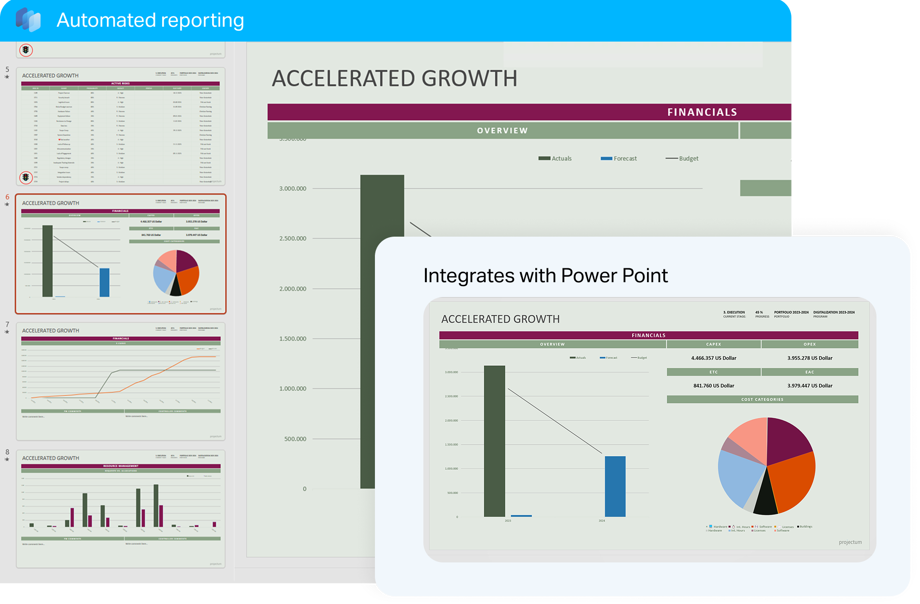Open slide 8 Resource Management thumbnail
This screenshot has height=604, width=920.
click(120, 508)
